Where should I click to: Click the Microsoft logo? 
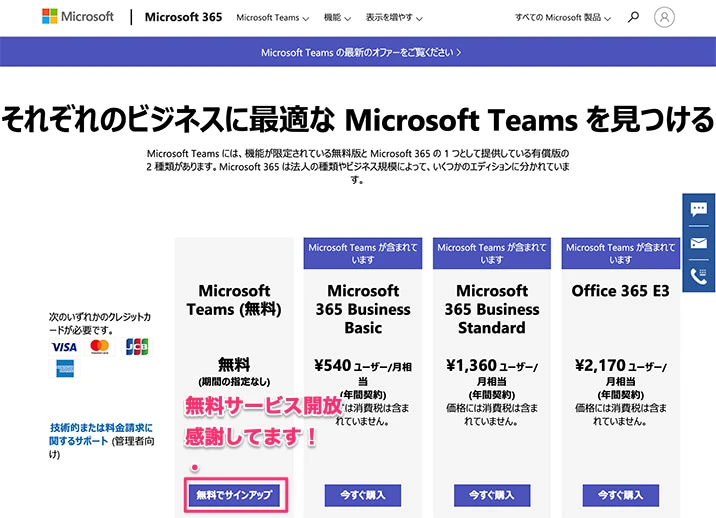pyautogui.click(x=78, y=17)
